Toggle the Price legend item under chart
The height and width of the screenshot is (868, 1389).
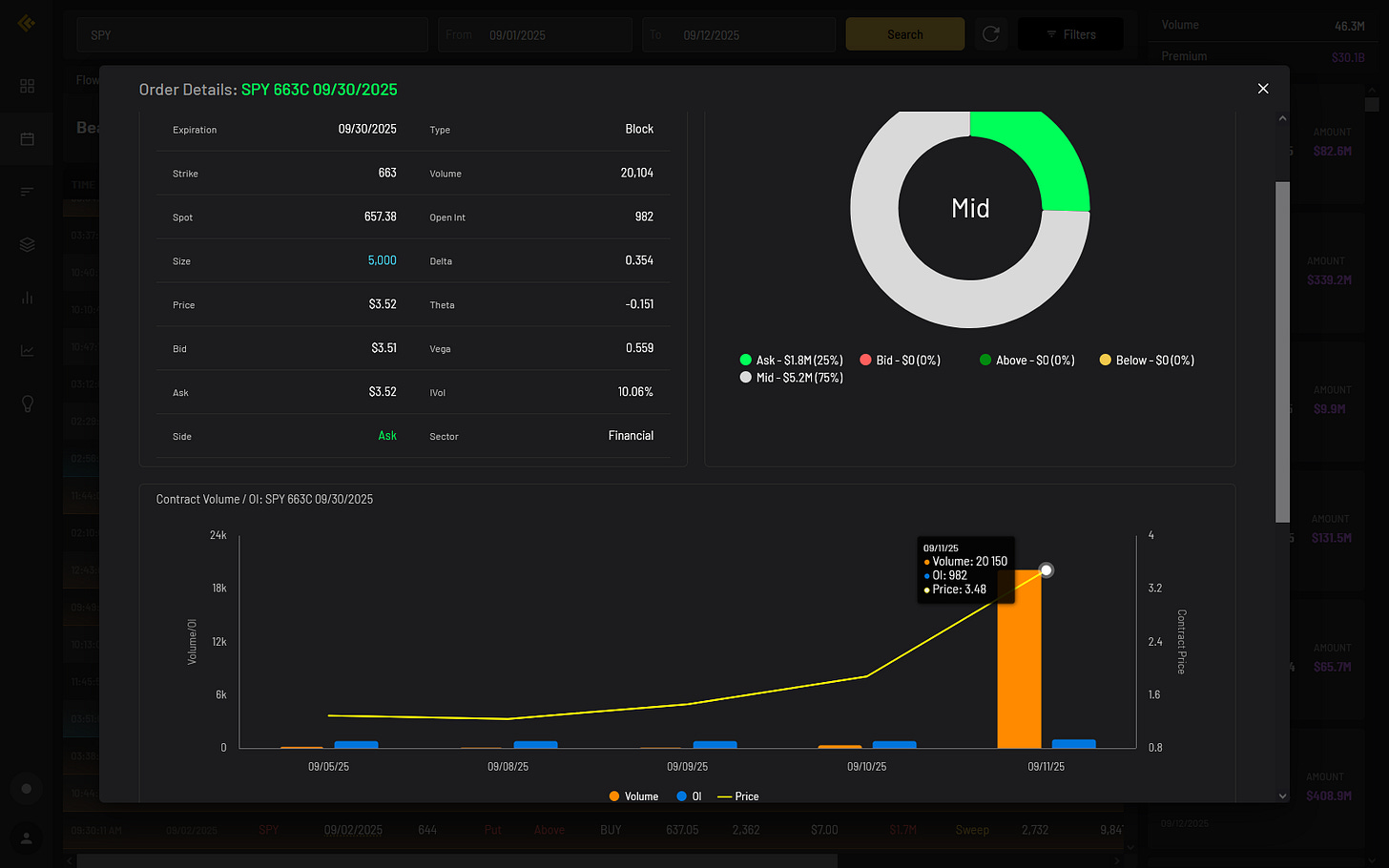(x=737, y=796)
